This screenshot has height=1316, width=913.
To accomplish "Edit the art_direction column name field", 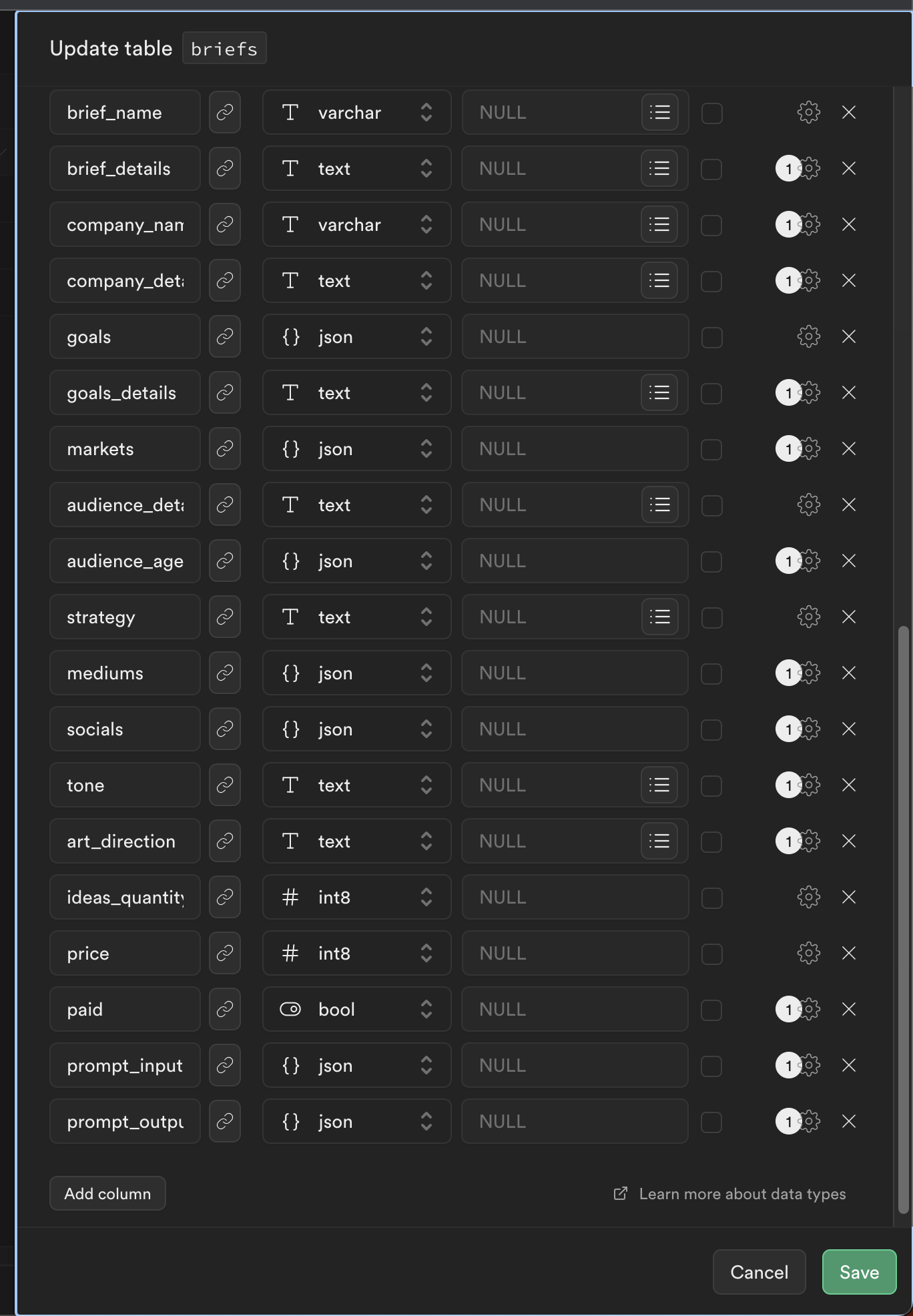I will pos(125,841).
